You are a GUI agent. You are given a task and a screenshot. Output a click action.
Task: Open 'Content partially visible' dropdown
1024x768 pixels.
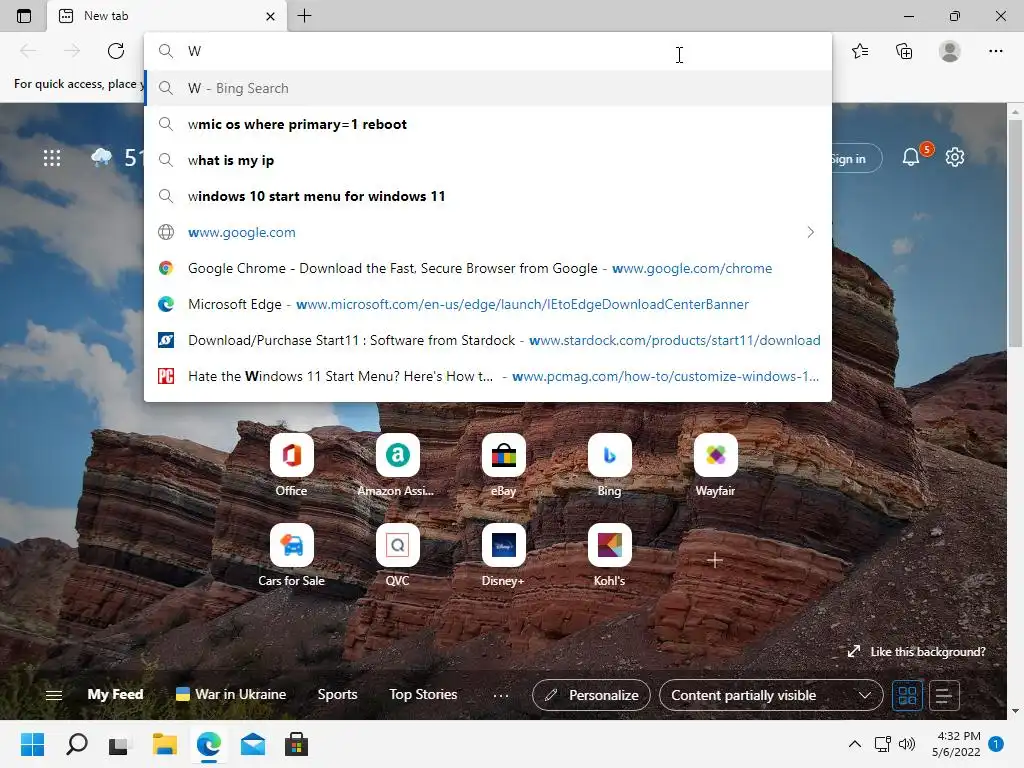click(771, 695)
